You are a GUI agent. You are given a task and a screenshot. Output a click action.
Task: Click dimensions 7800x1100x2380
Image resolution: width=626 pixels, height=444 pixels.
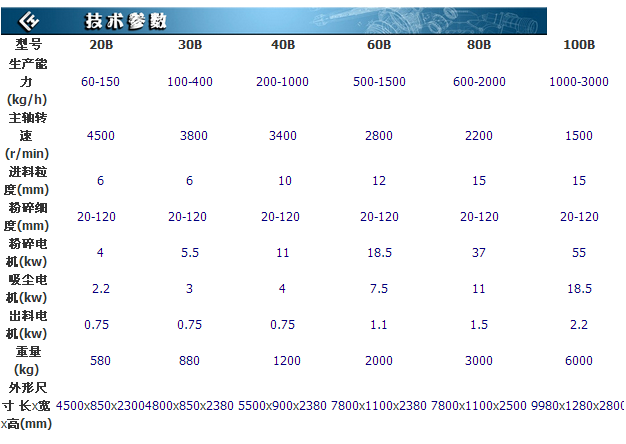379,406
